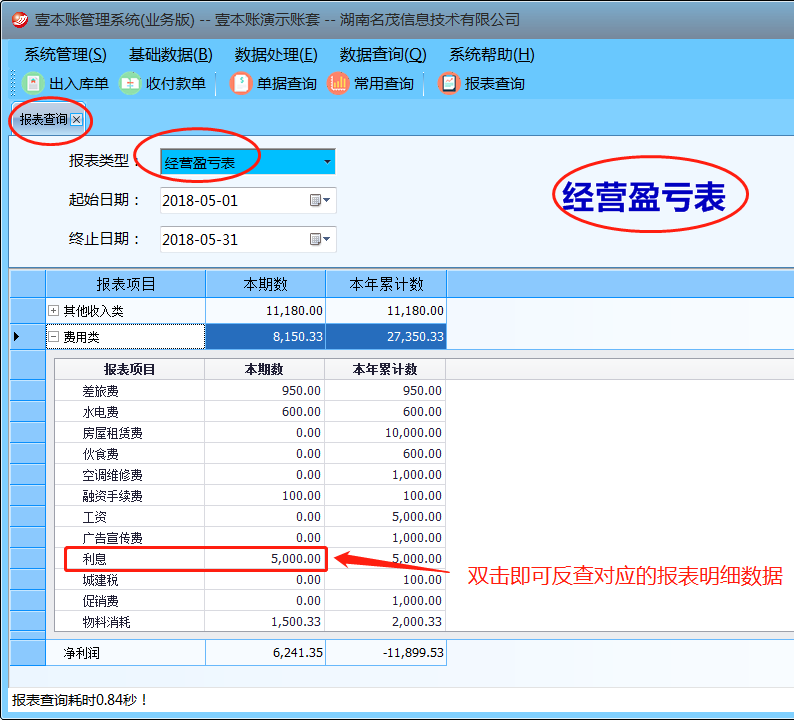Open the 出入库单 toolbar icon

(33, 84)
